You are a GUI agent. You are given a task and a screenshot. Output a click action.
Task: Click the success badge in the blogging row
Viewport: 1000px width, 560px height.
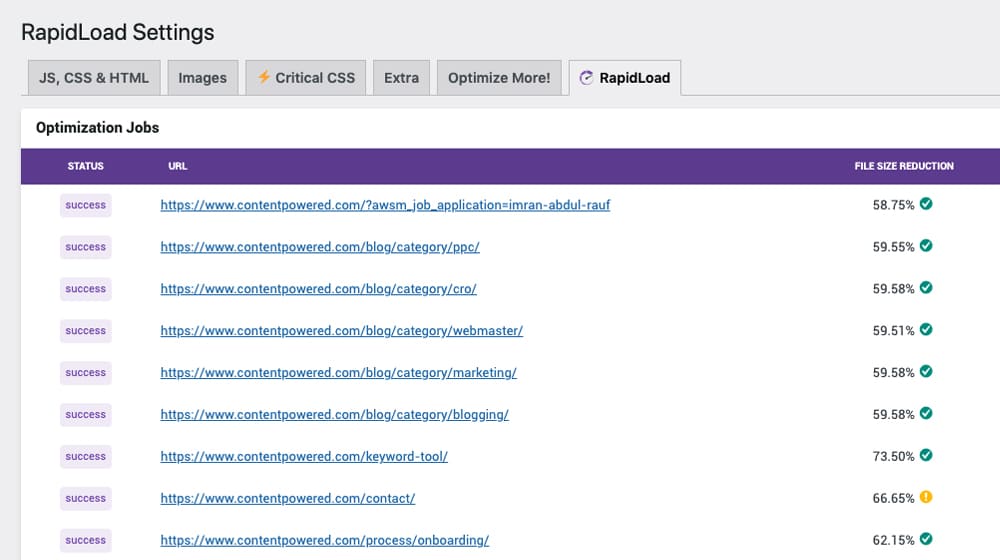85,415
